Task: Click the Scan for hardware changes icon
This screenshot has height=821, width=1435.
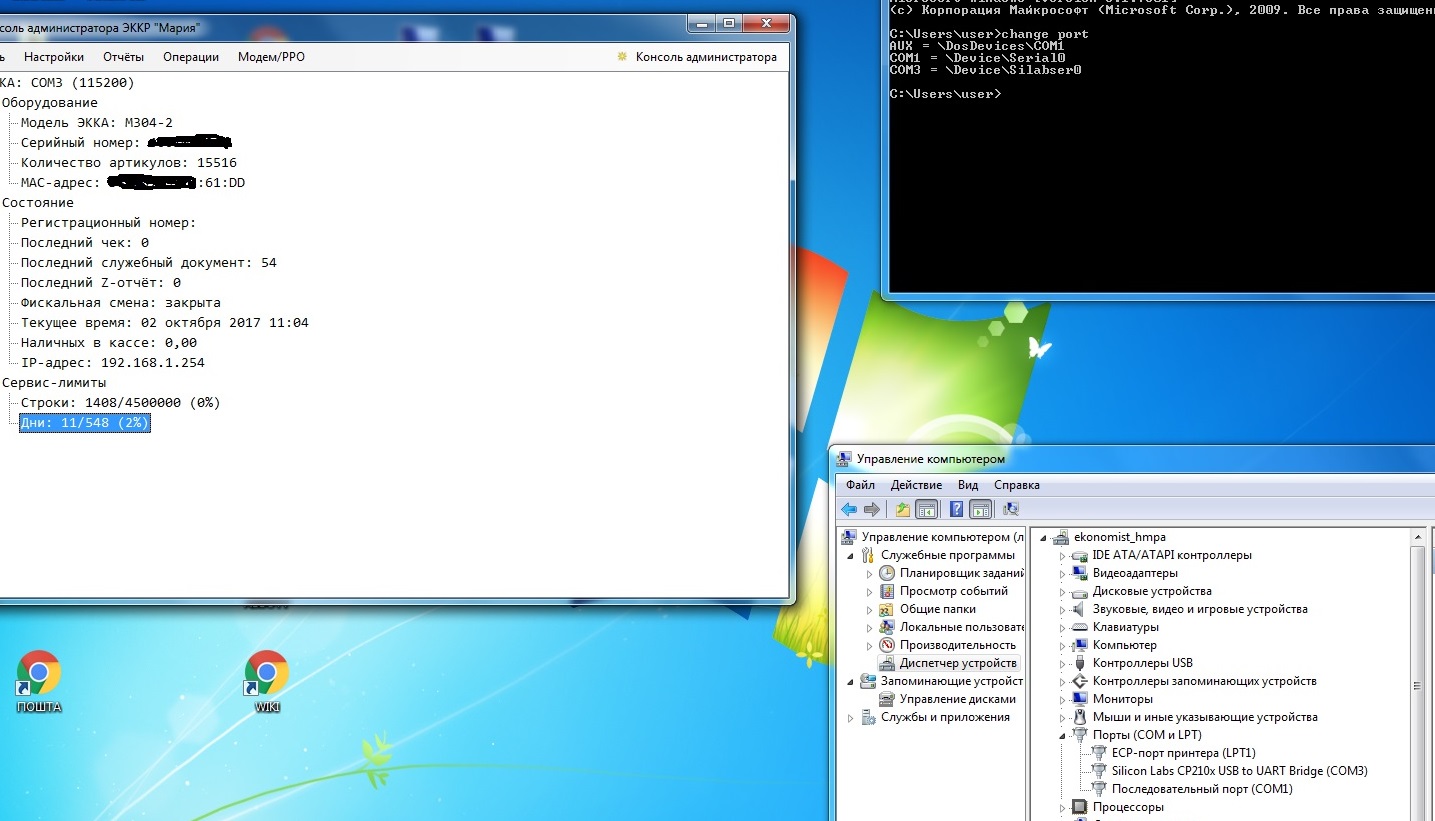Action: [1011, 509]
